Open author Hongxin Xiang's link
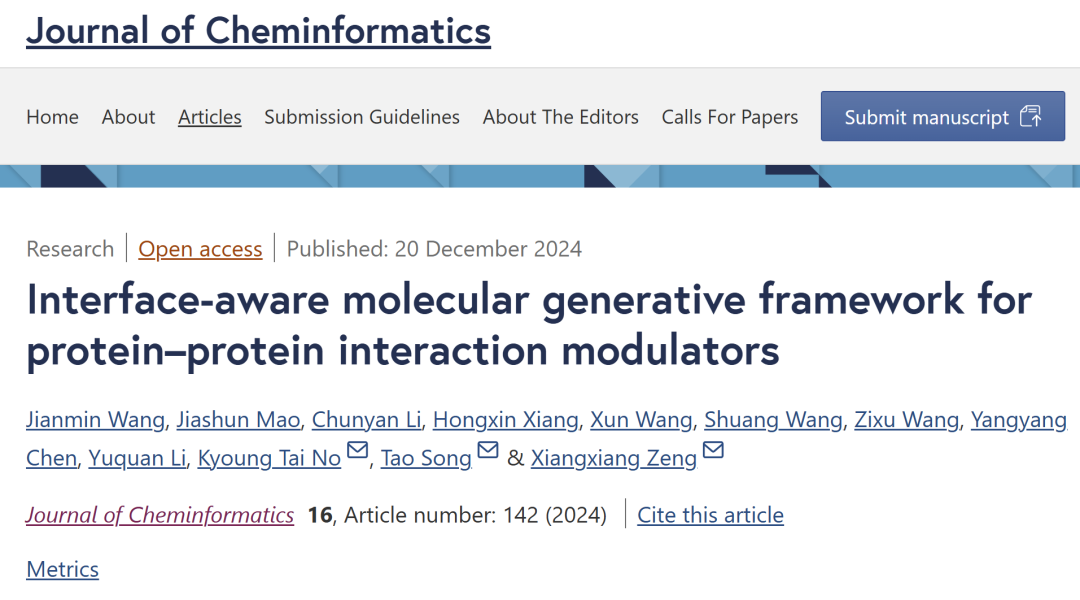 coord(506,420)
